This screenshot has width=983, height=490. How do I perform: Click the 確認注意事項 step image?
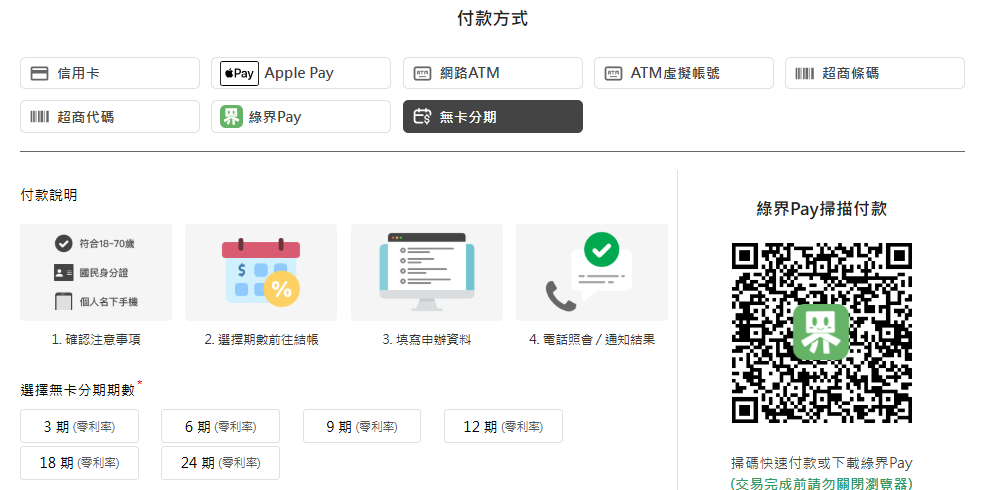coord(96,272)
